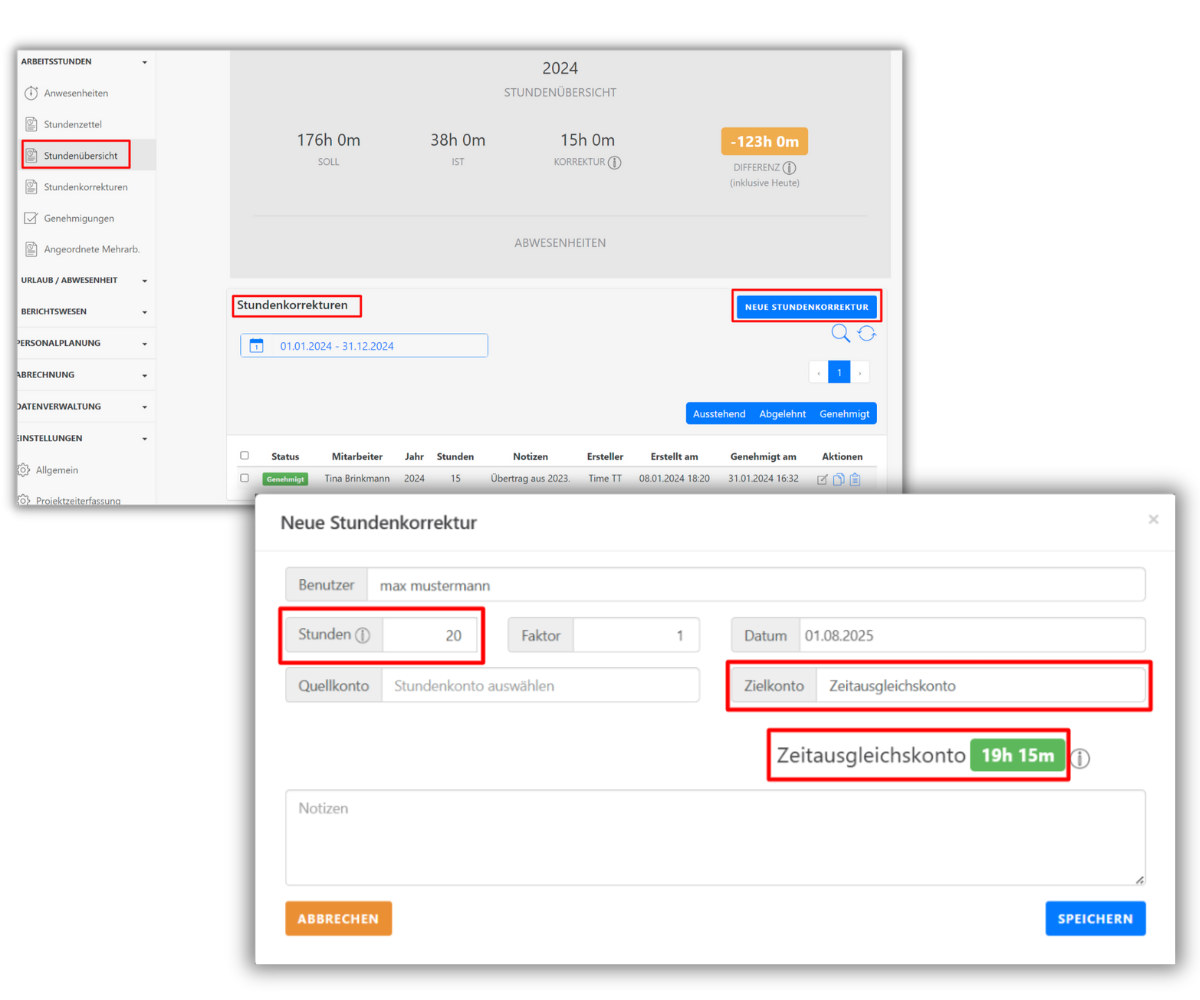Click the refresh icon beside the search icon

(x=867, y=334)
